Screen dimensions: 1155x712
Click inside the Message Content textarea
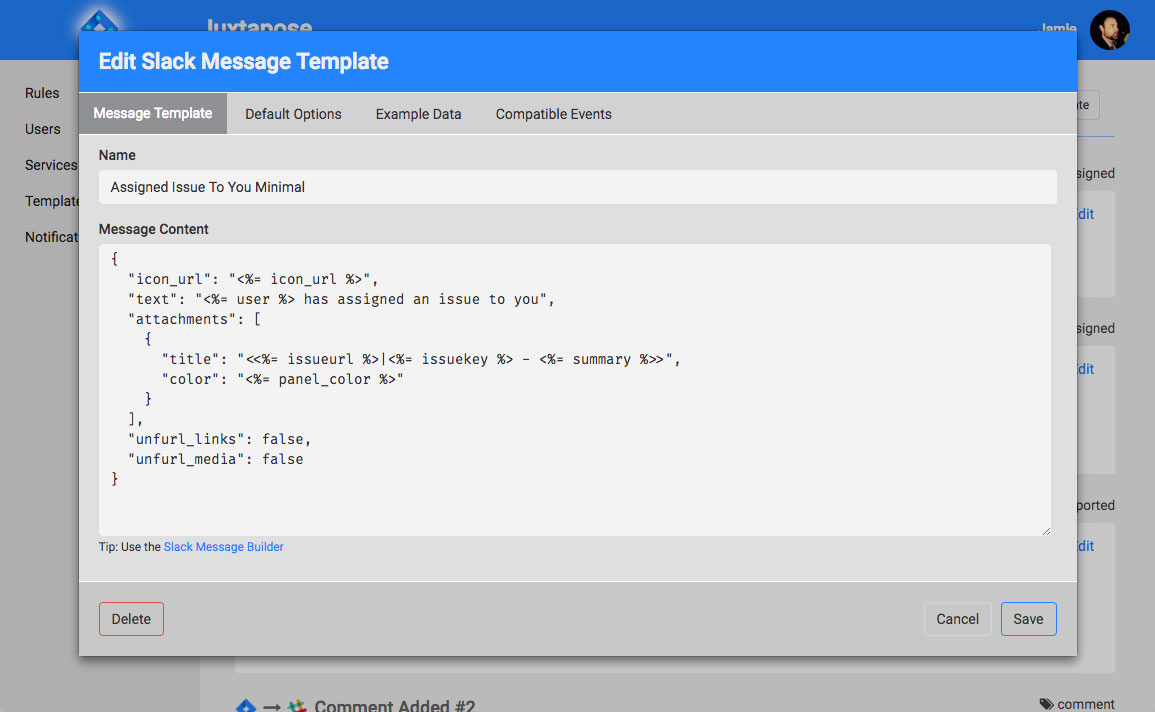coord(575,390)
